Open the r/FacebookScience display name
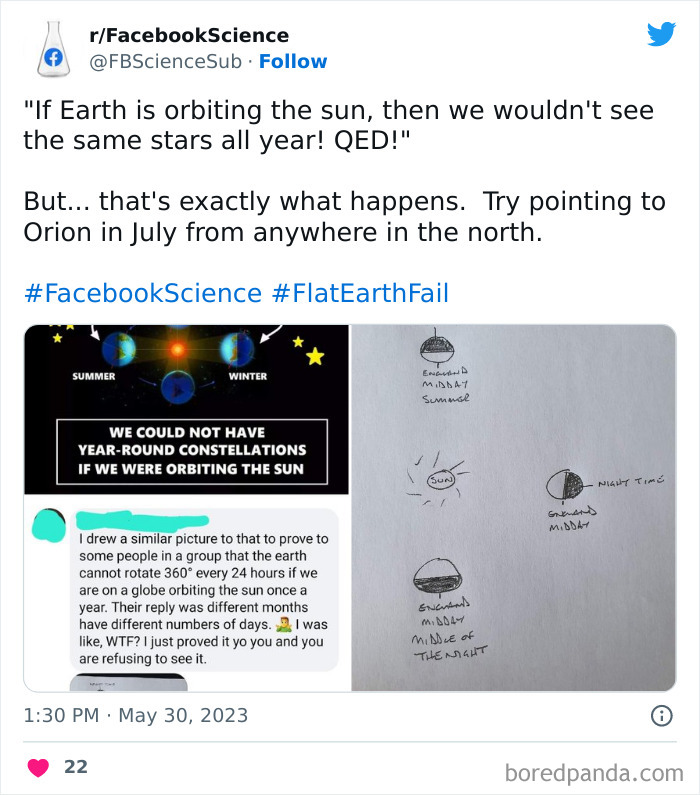Image resolution: width=700 pixels, height=795 pixels. click(189, 35)
